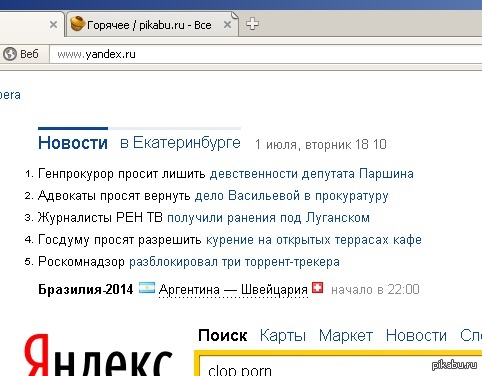Close the pikabu.ru tab
This screenshot has height=376, width=482.
click(227, 24)
